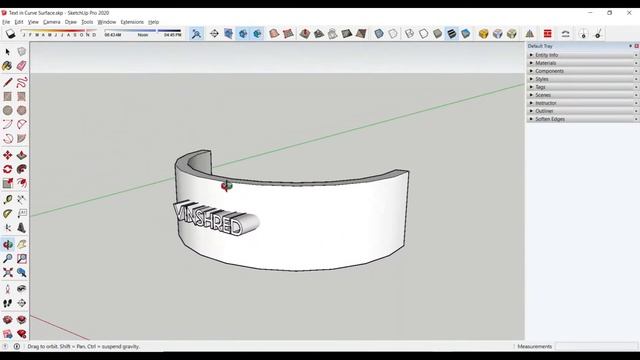The image size is (640, 360).
Task: Pick the Text label tool
Action: point(22,213)
